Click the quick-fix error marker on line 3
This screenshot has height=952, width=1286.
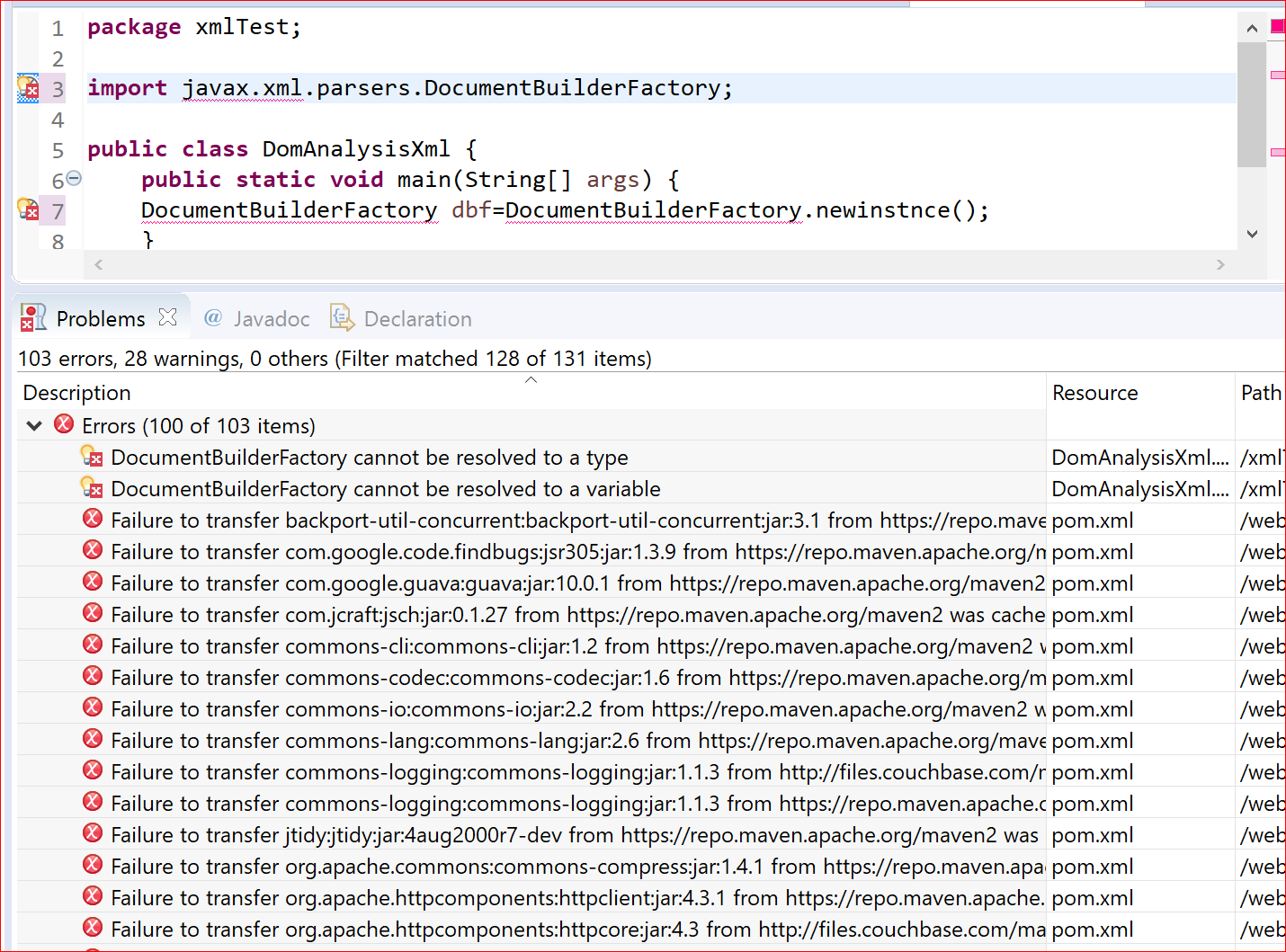coord(28,88)
